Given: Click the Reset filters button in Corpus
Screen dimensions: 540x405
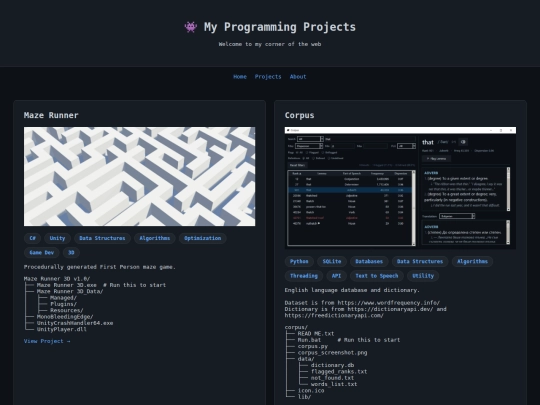Looking at the screenshot, I should (x=297, y=165).
